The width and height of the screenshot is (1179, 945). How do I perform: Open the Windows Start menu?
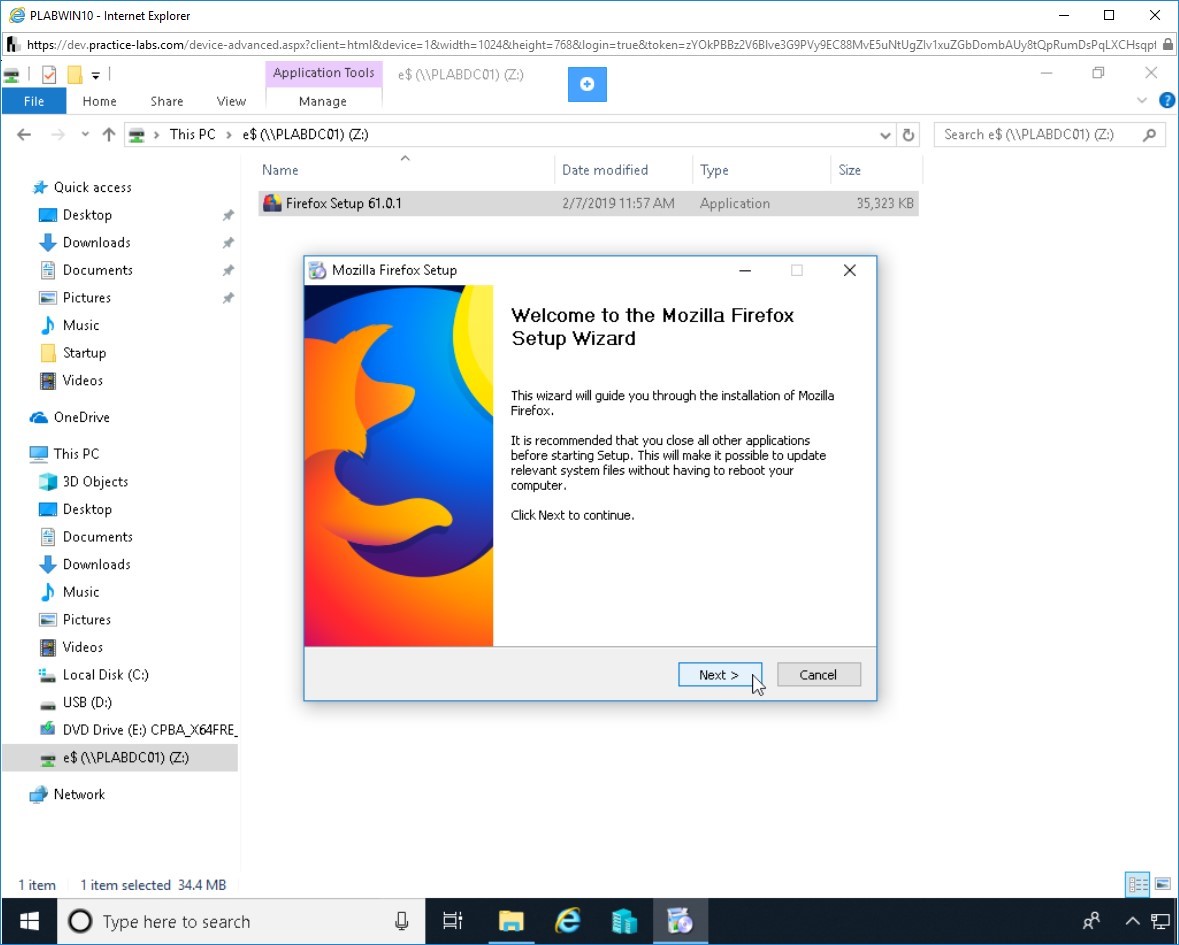coord(29,921)
